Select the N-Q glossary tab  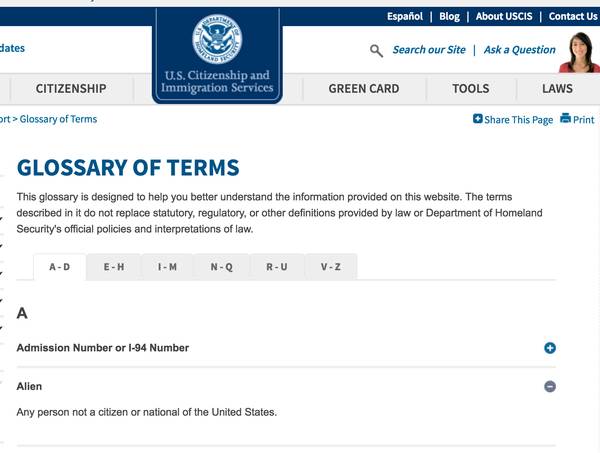pos(222,267)
